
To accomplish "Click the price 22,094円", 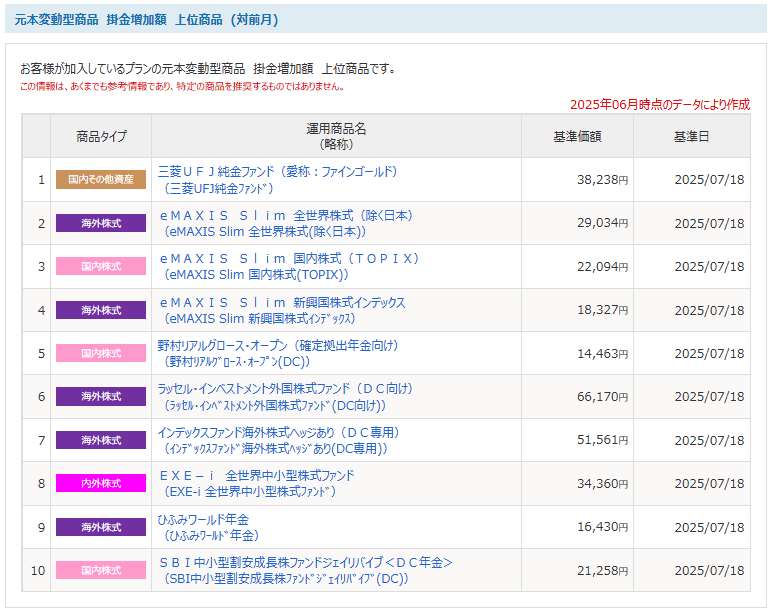I will click(602, 266).
